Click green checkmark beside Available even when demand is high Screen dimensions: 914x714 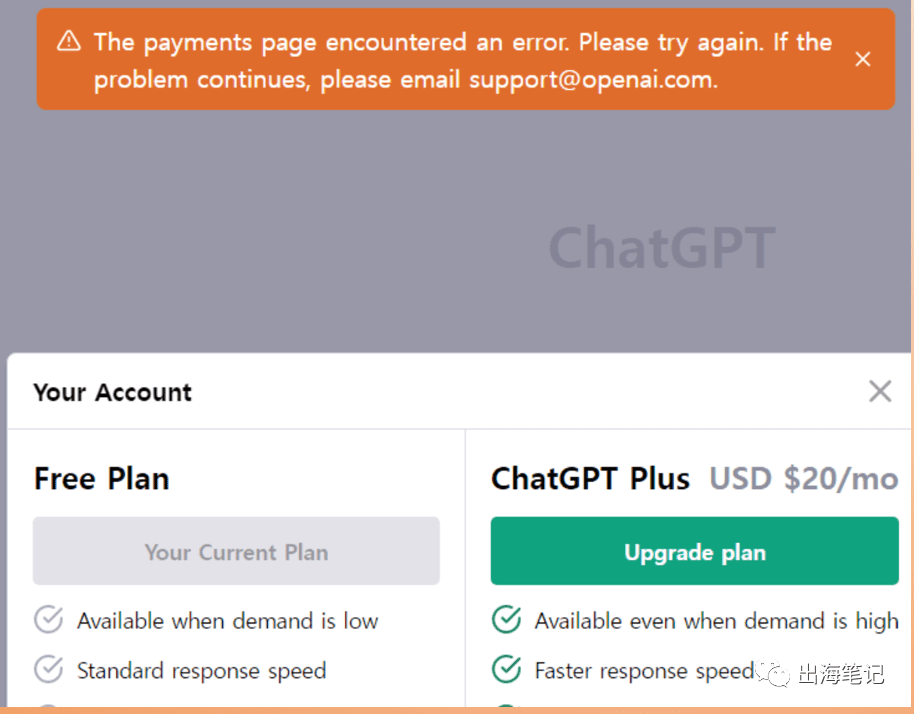506,620
